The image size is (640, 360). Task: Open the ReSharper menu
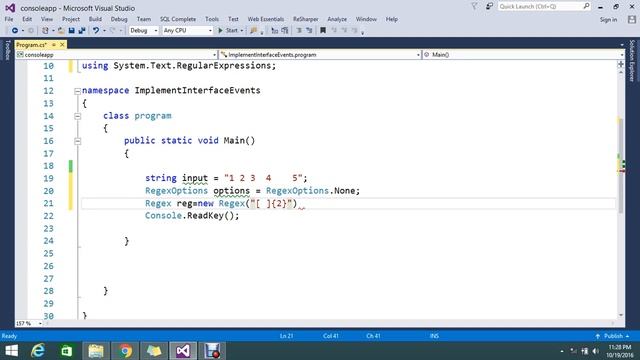[305, 19]
